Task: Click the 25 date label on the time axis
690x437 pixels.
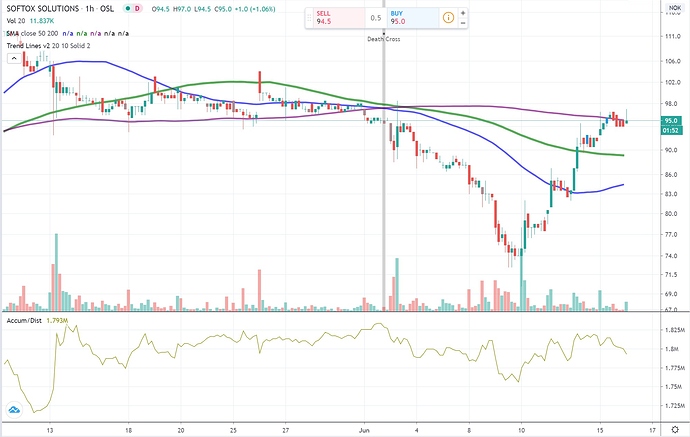Action: pos(233,430)
